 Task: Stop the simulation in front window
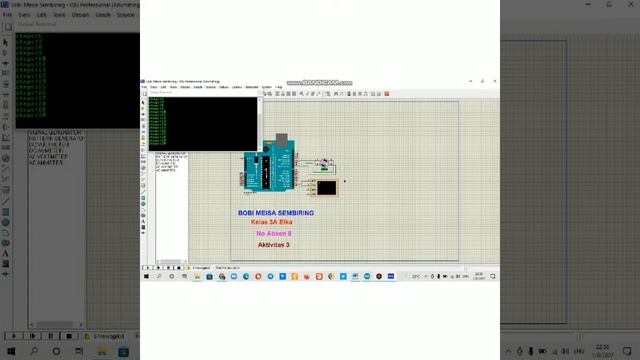(178, 268)
